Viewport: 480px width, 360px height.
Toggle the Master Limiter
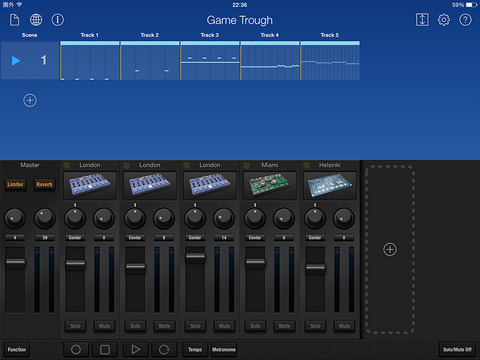(15, 184)
